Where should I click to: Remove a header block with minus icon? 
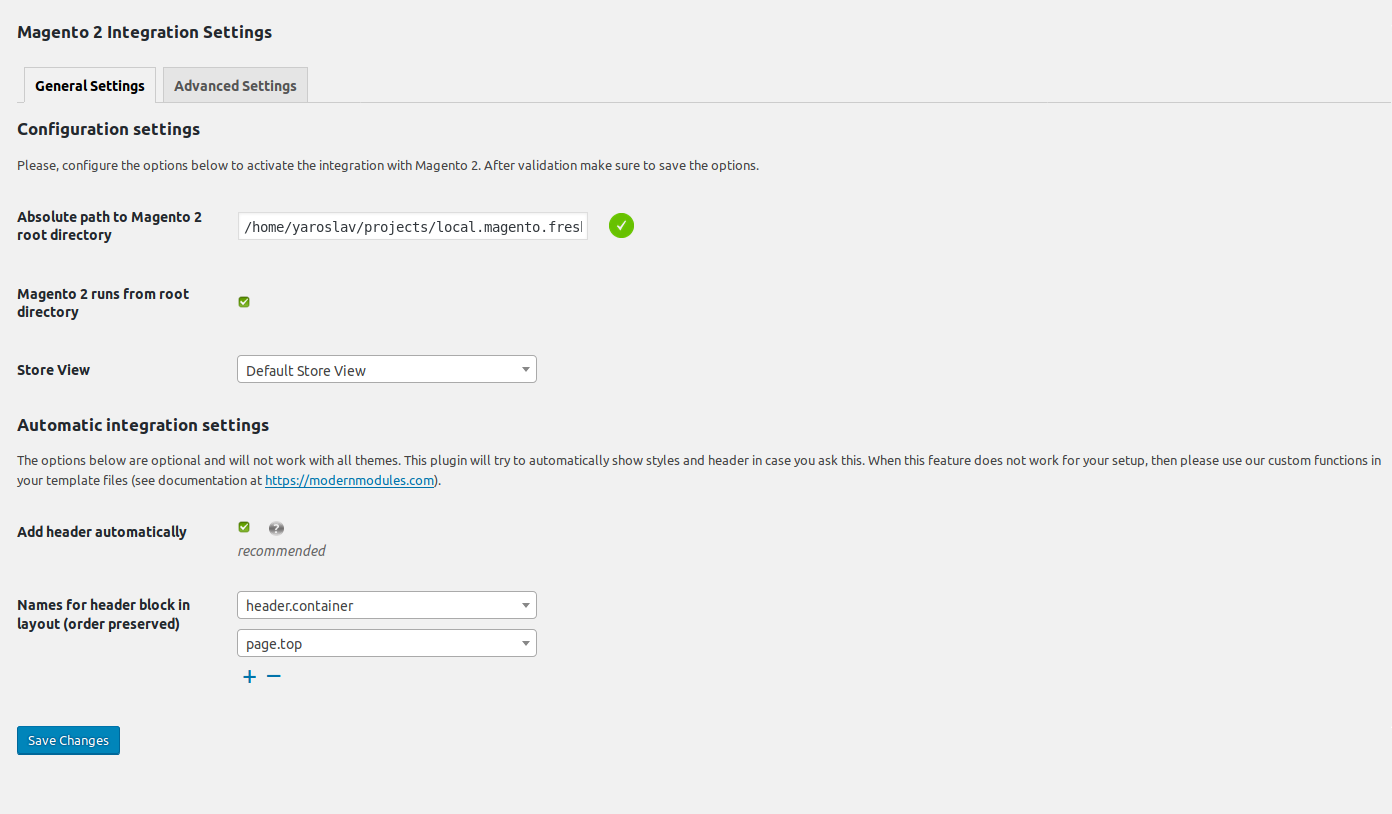tap(274, 676)
